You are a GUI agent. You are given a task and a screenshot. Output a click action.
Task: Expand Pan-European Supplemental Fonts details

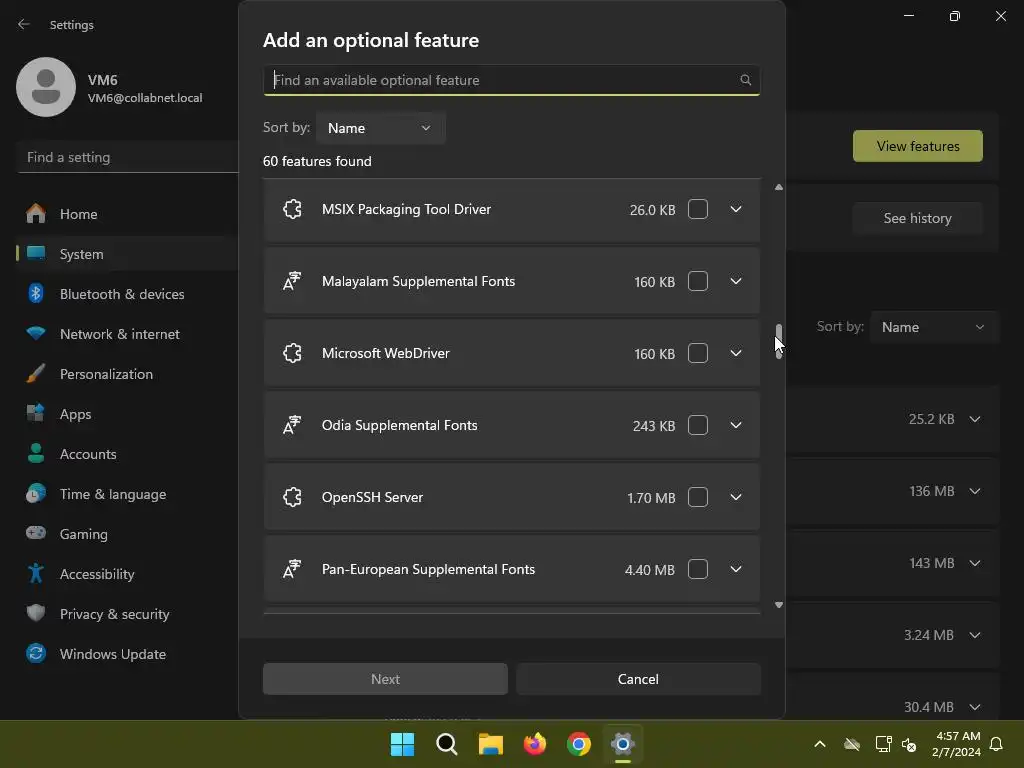735,569
